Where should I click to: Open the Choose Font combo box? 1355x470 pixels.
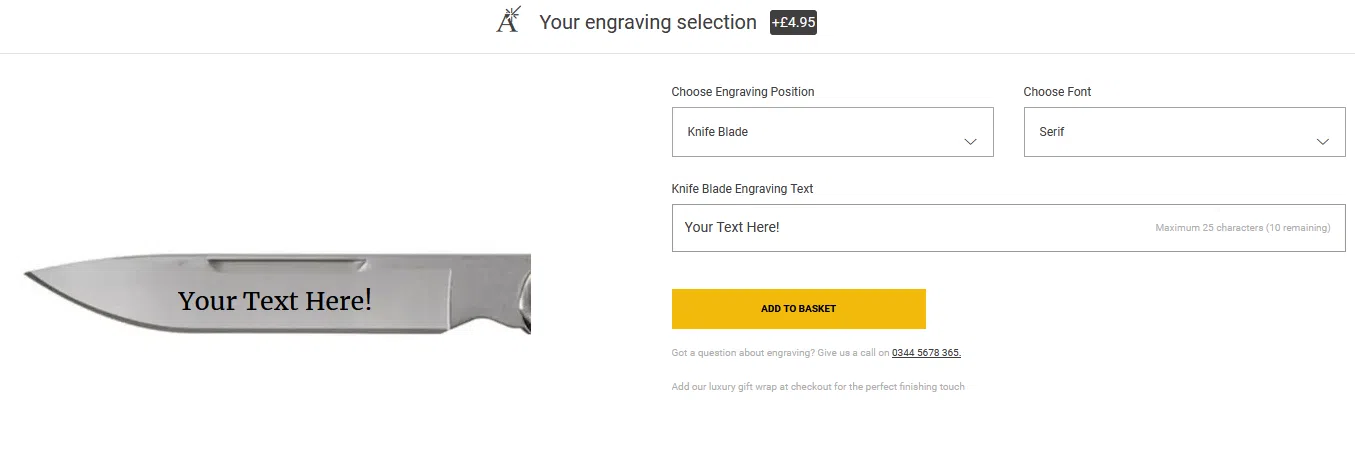pos(1184,132)
